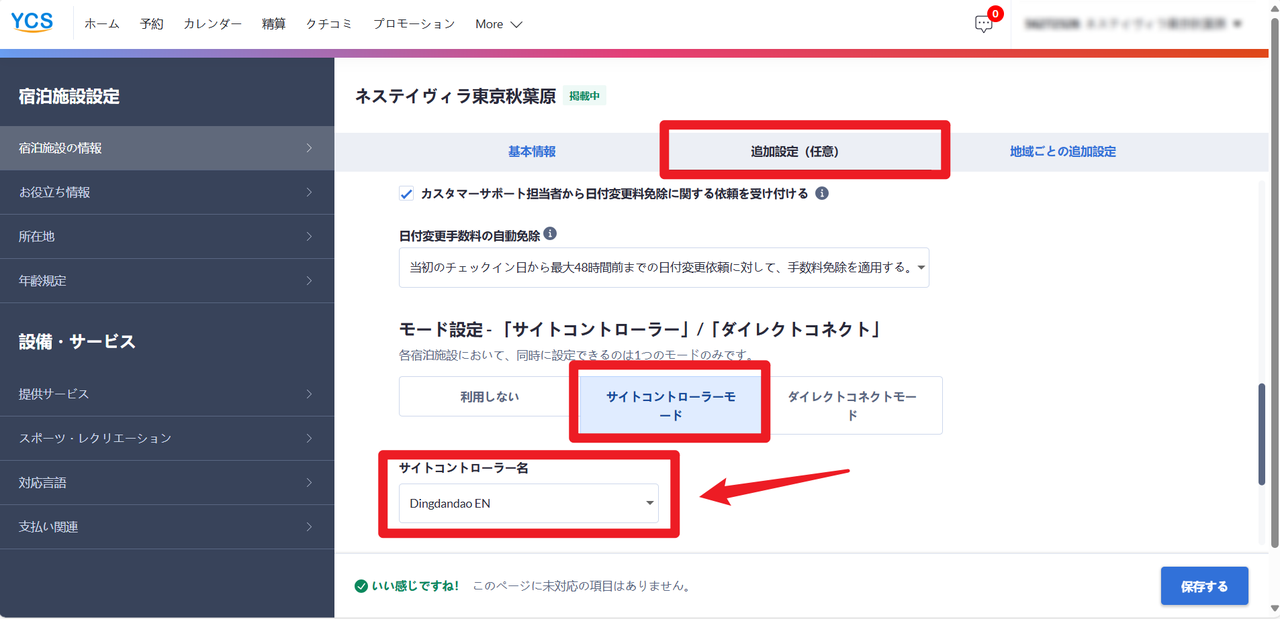Switch to the 基本情報 tab

[531, 152]
